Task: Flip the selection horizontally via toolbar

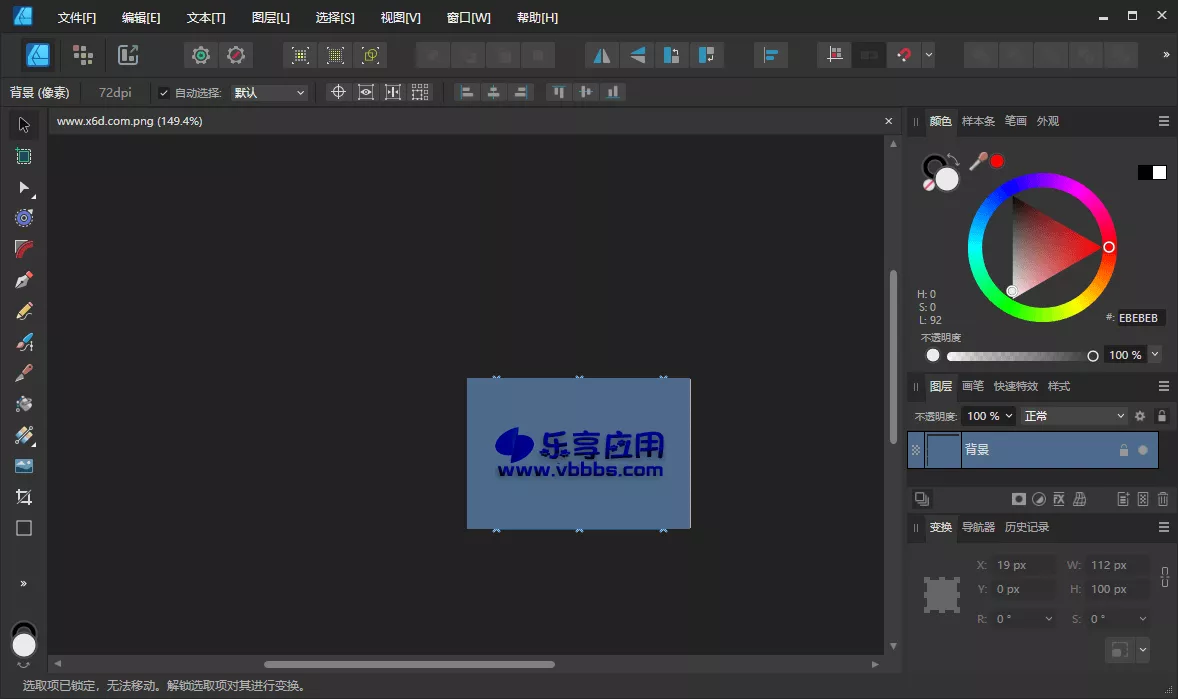Action: point(601,55)
